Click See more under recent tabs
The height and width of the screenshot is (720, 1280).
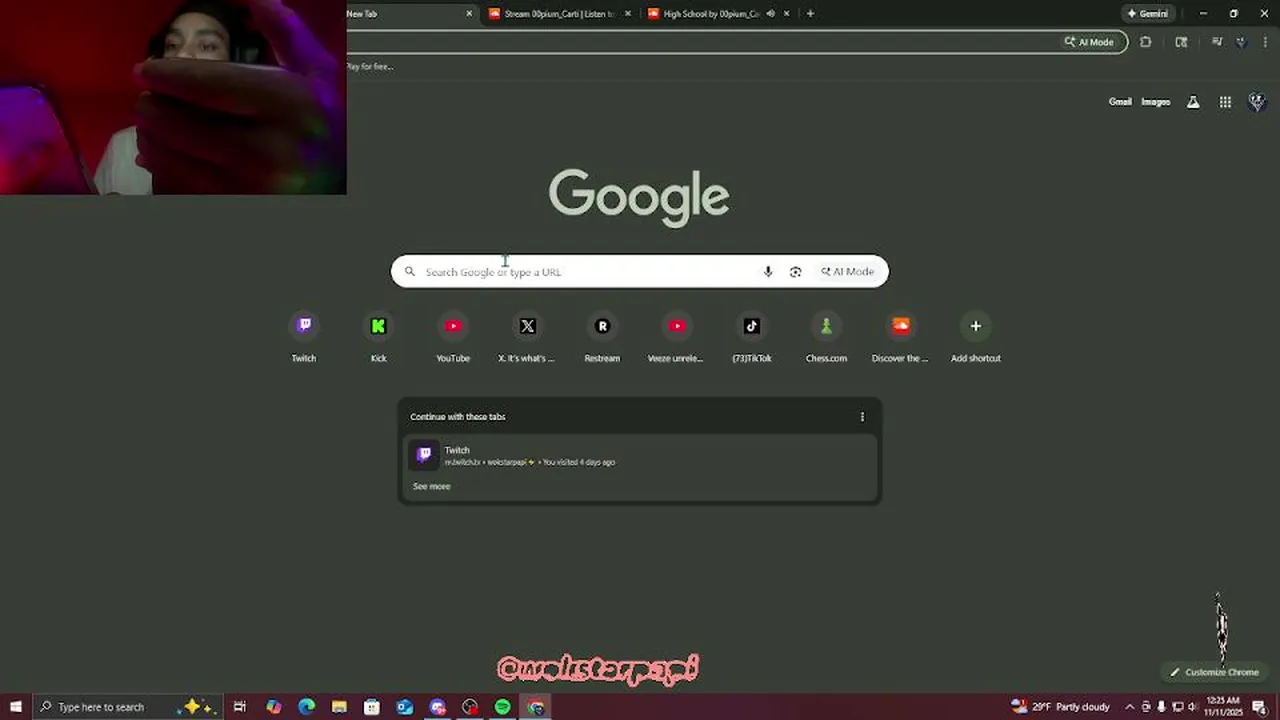point(432,486)
